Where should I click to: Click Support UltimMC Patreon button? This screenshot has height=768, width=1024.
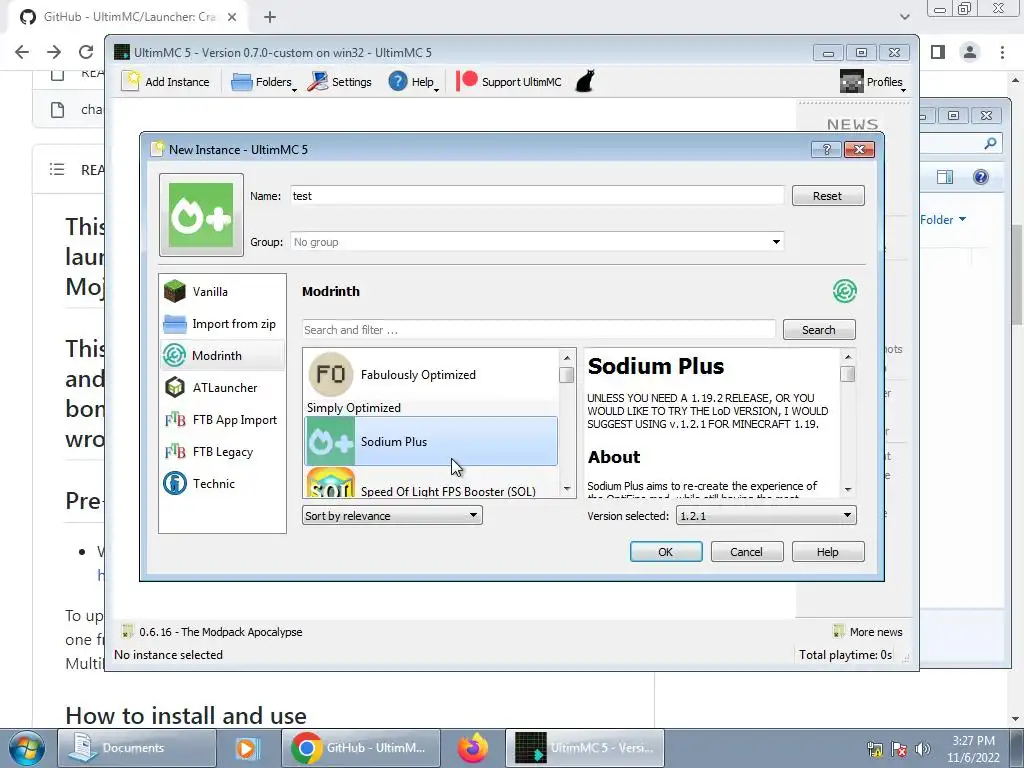click(509, 82)
